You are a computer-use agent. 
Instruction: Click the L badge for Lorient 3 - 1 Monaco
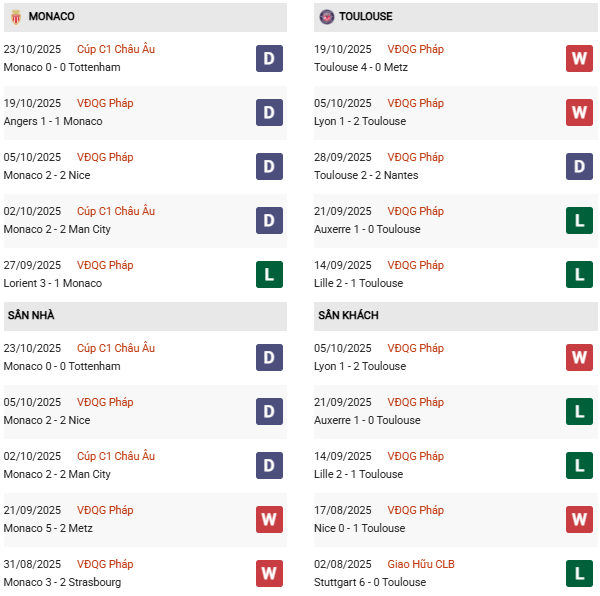pyautogui.click(x=269, y=274)
